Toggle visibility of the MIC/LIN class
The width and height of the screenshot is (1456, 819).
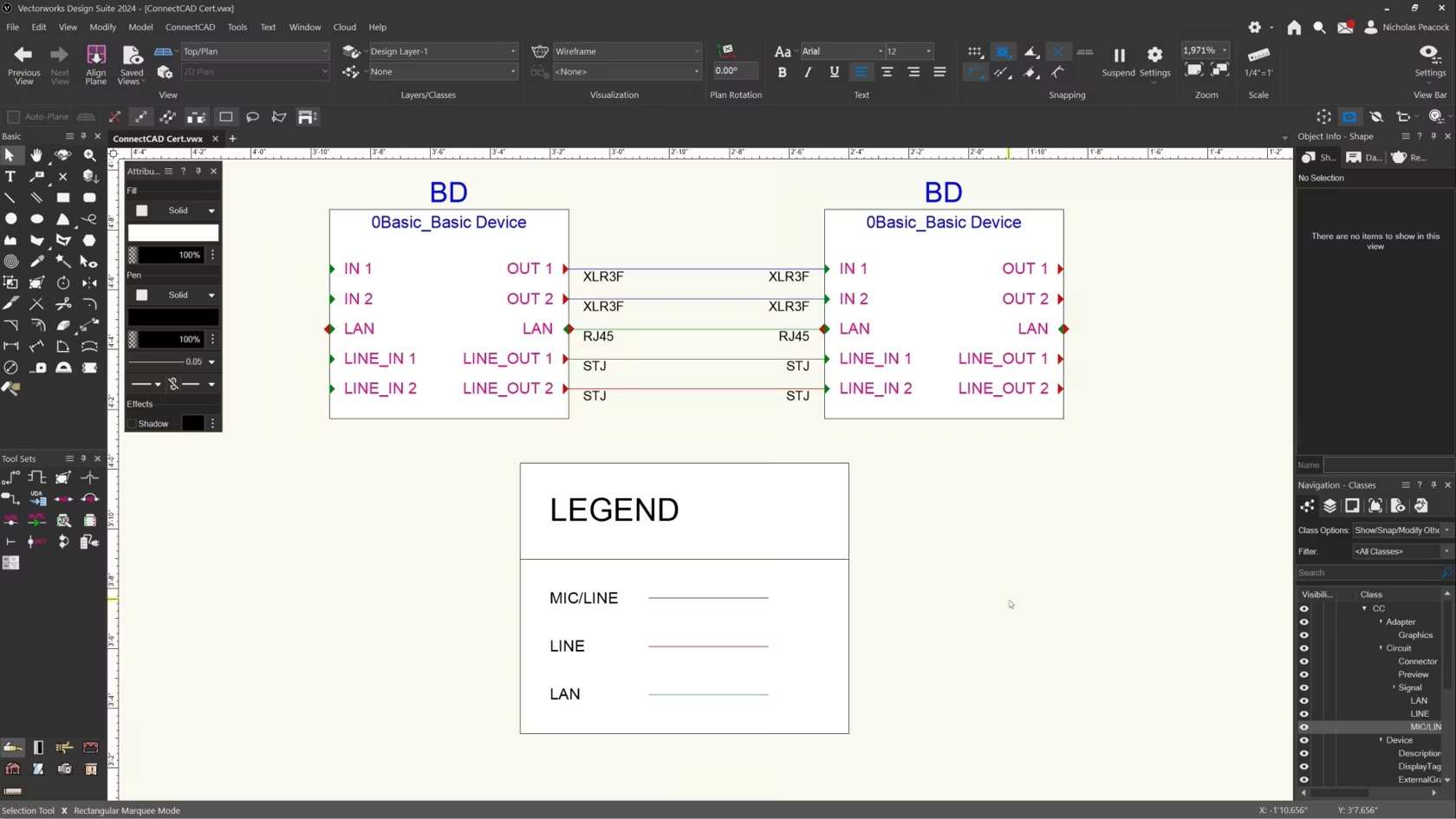tap(1303, 727)
